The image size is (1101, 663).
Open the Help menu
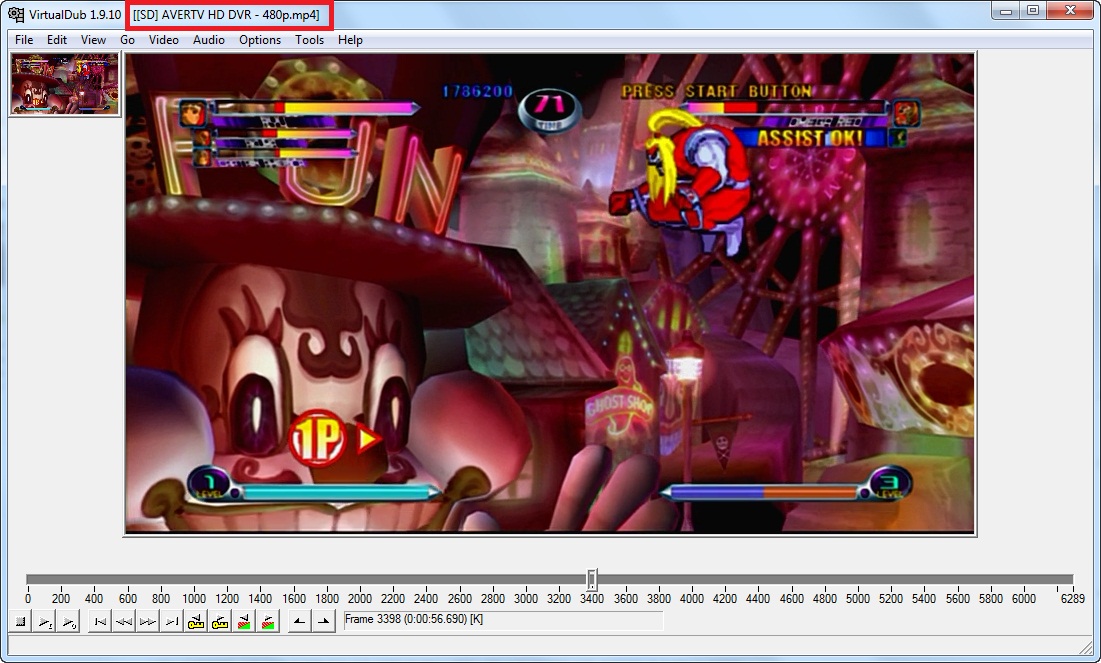click(x=350, y=40)
